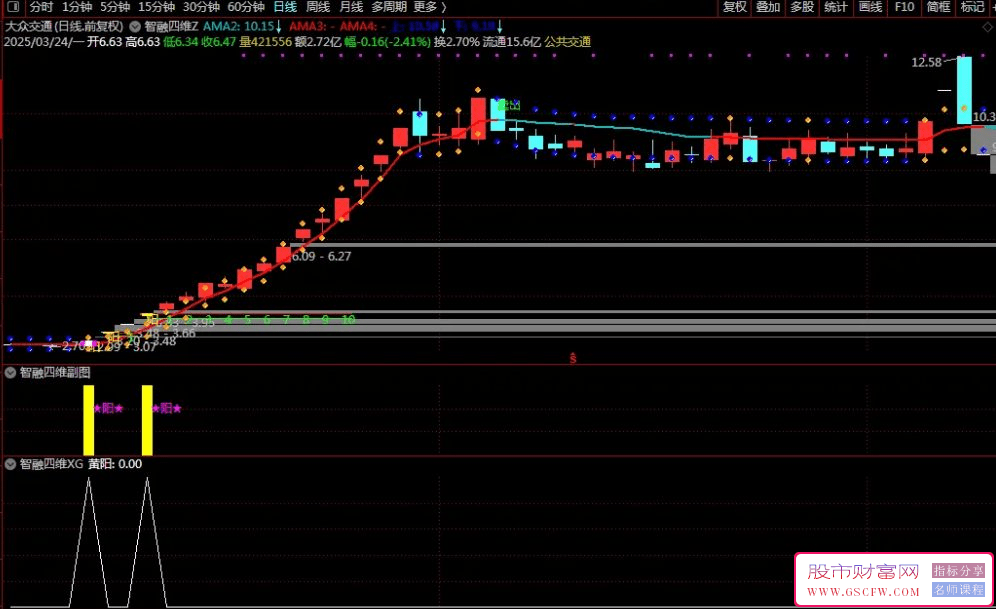Click the 大众交通 (日线.前复权) stock title

click(x=64, y=27)
